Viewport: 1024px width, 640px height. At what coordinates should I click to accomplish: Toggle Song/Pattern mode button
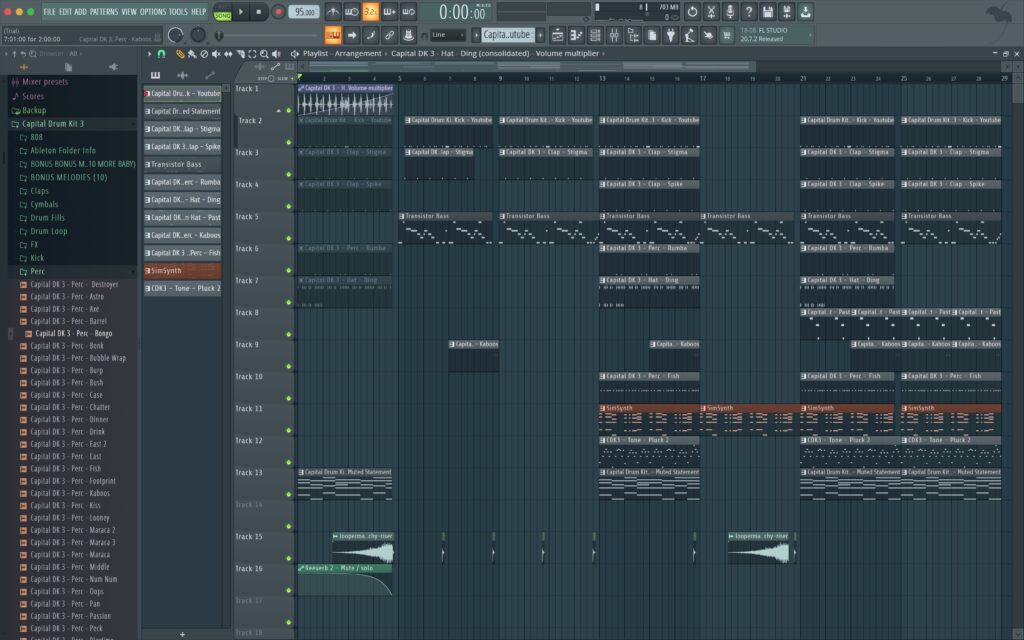tap(223, 12)
